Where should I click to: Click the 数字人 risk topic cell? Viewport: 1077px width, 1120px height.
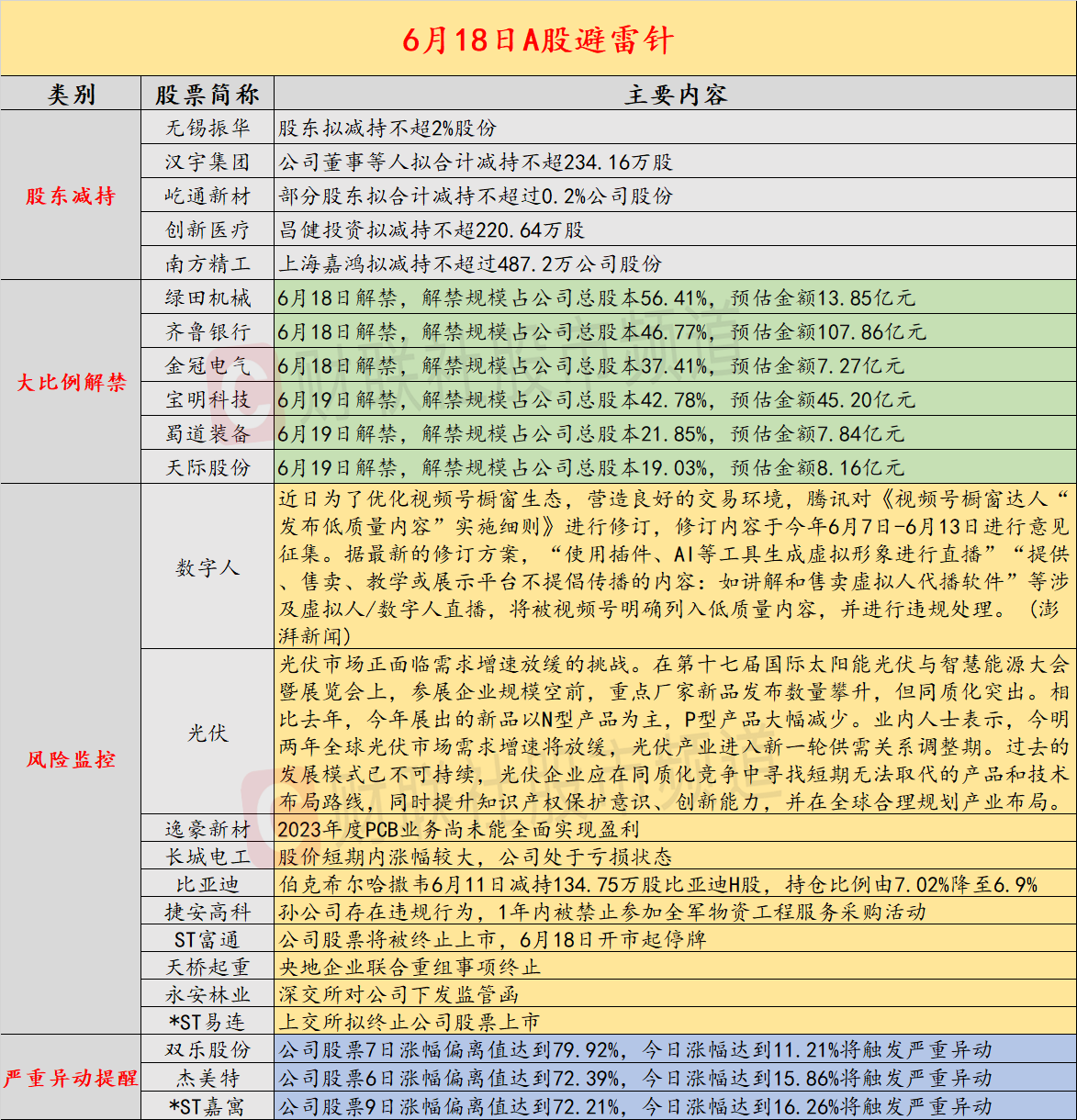208,567
